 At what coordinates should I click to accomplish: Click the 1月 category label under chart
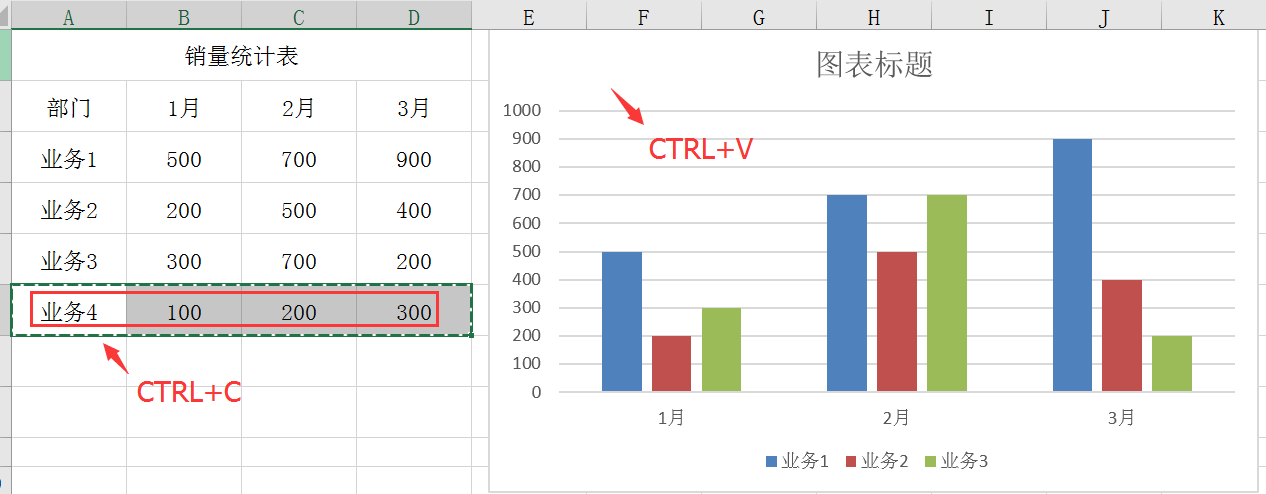point(671,417)
